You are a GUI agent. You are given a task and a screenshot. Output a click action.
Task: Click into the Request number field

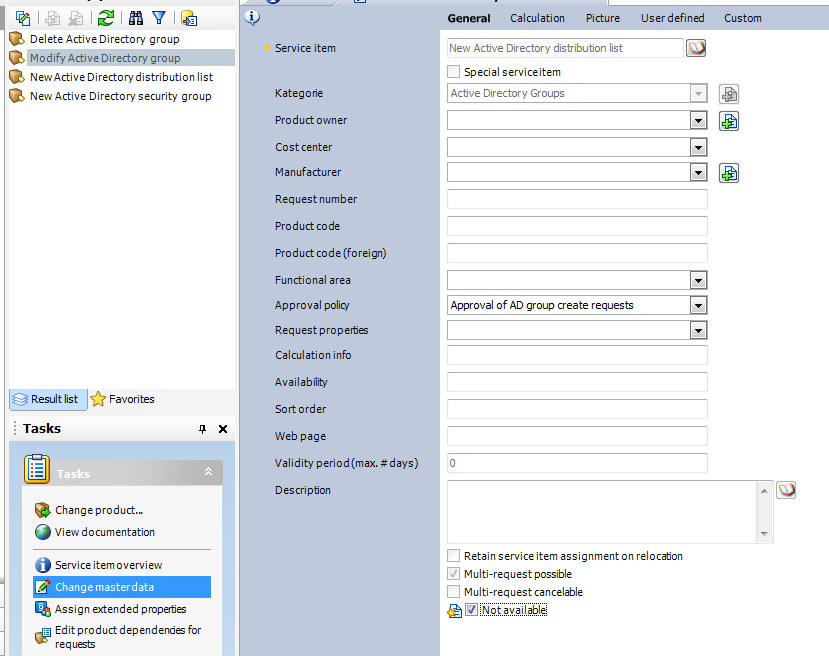pos(577,199)
